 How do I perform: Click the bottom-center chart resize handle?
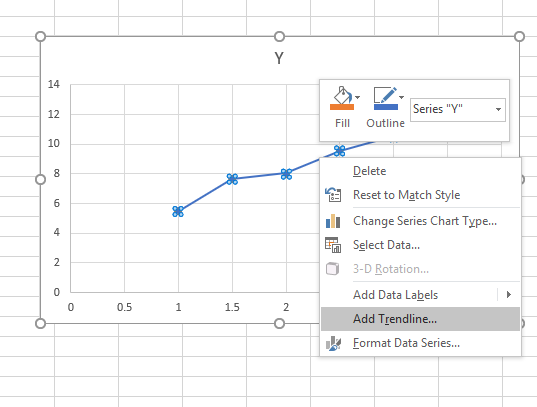[279, 323]
